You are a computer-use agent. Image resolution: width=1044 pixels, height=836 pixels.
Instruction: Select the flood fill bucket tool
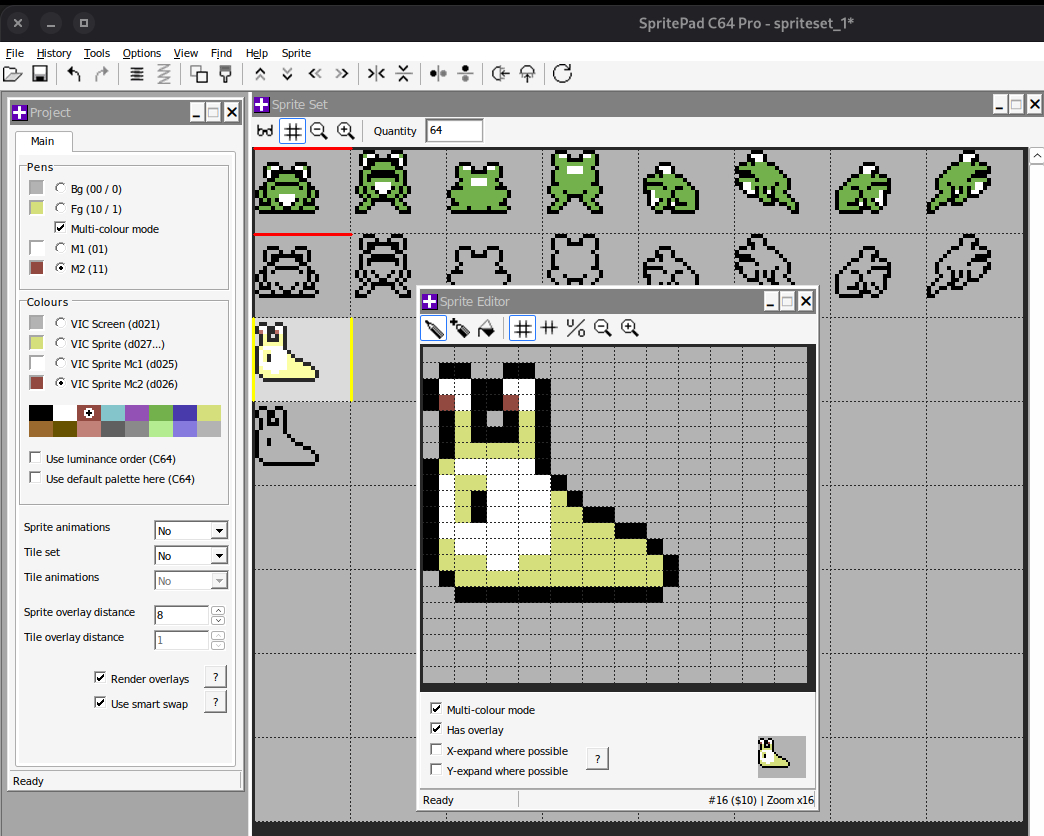pos(486,328)
